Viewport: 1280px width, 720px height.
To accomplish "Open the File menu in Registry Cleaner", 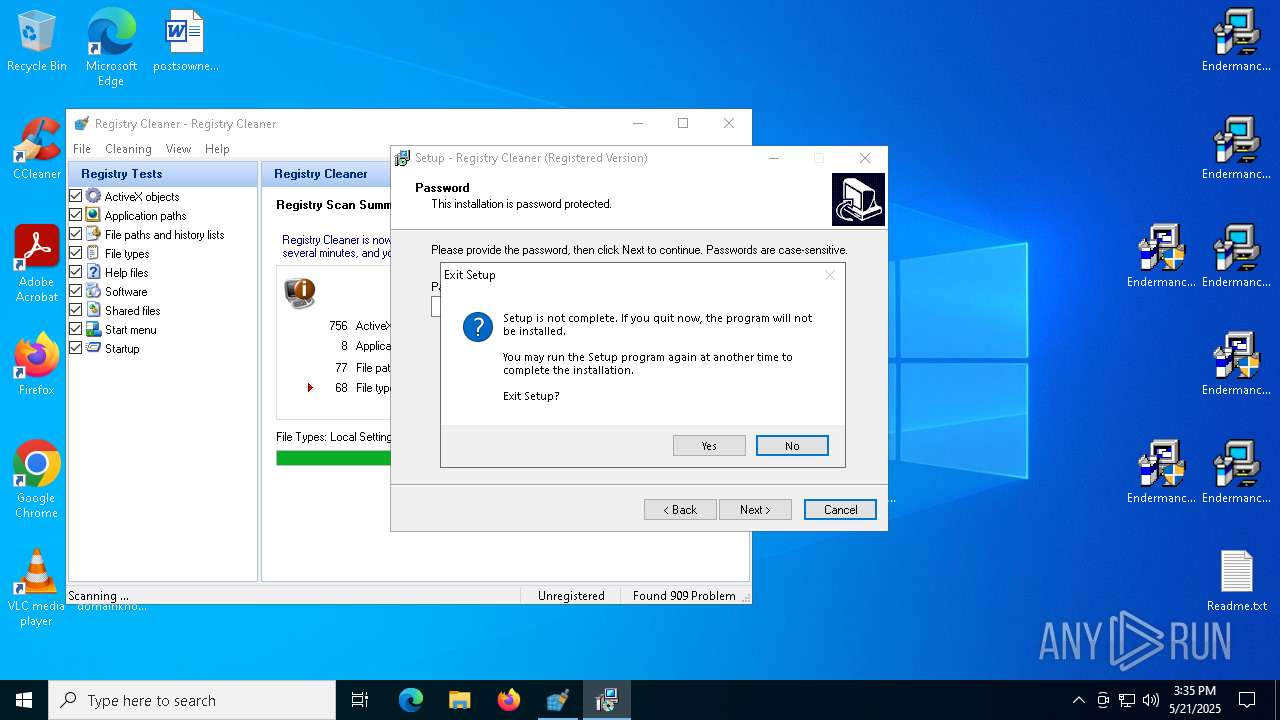I will [82, 149].
